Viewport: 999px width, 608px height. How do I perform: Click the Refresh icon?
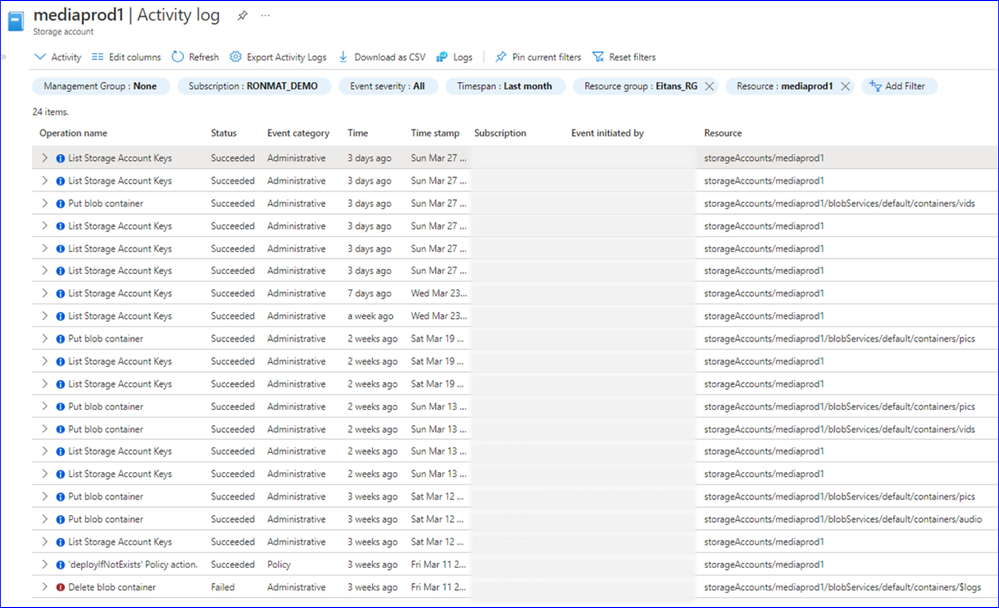(178, 57)
